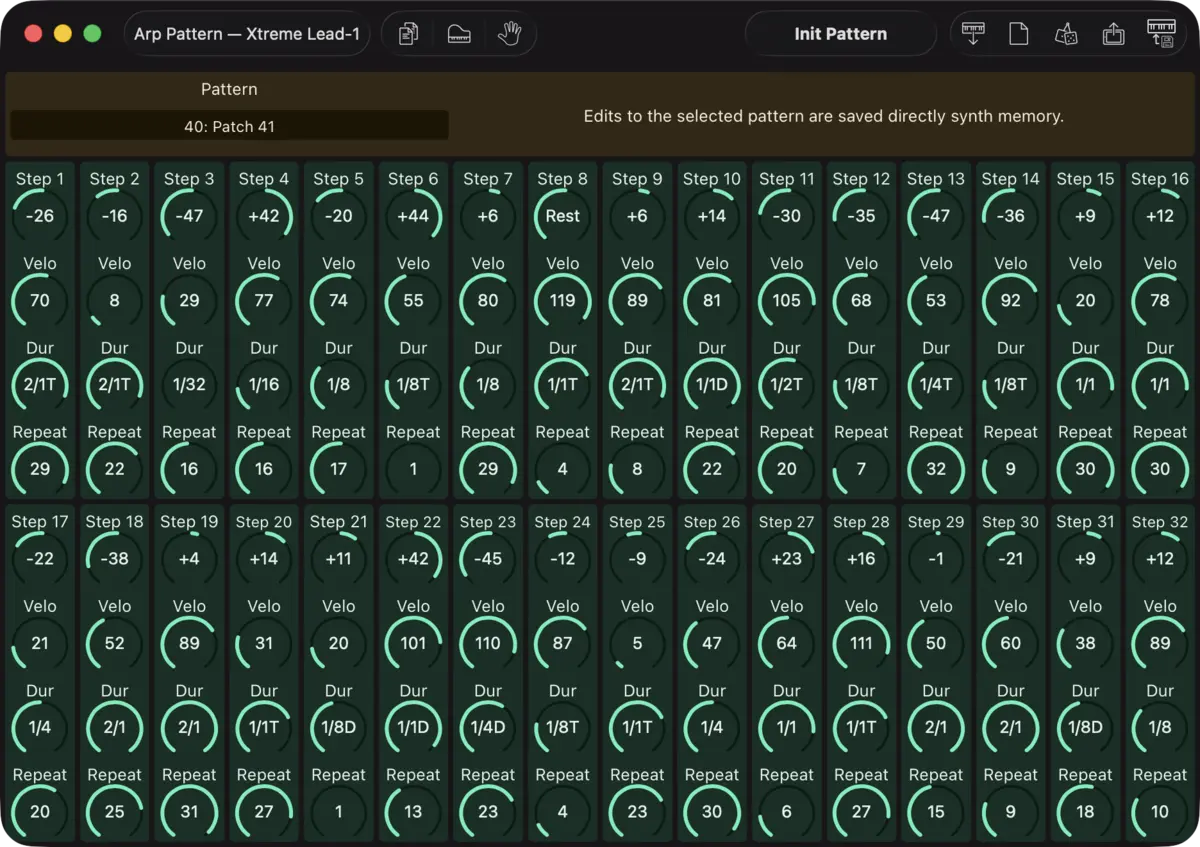Click the keyboard save-to-synth icon

pyautogui.click(x=1160, y=34)
